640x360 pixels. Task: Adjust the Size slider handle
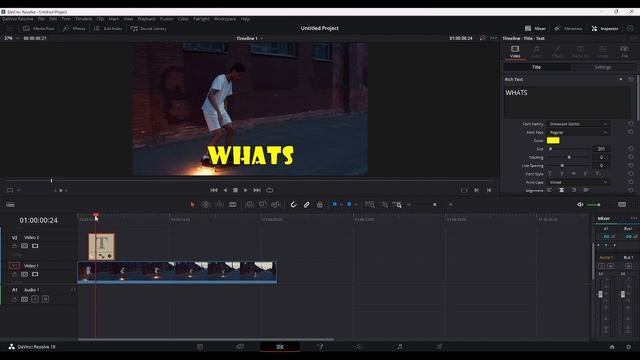[x=551, y=149]
